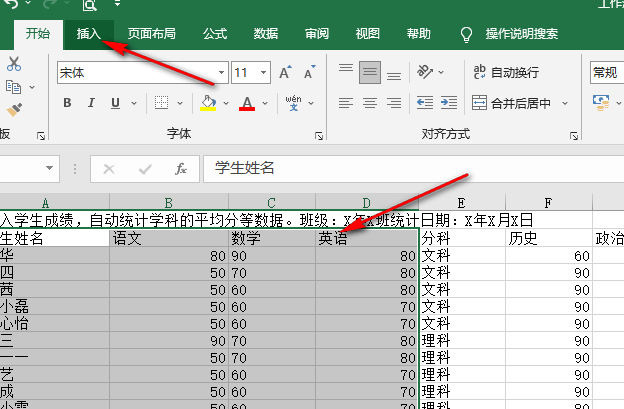This screenshot has height=409, width=624.
Task: Click the formula bar showing 学生姓名
Action: click(413, 169)
